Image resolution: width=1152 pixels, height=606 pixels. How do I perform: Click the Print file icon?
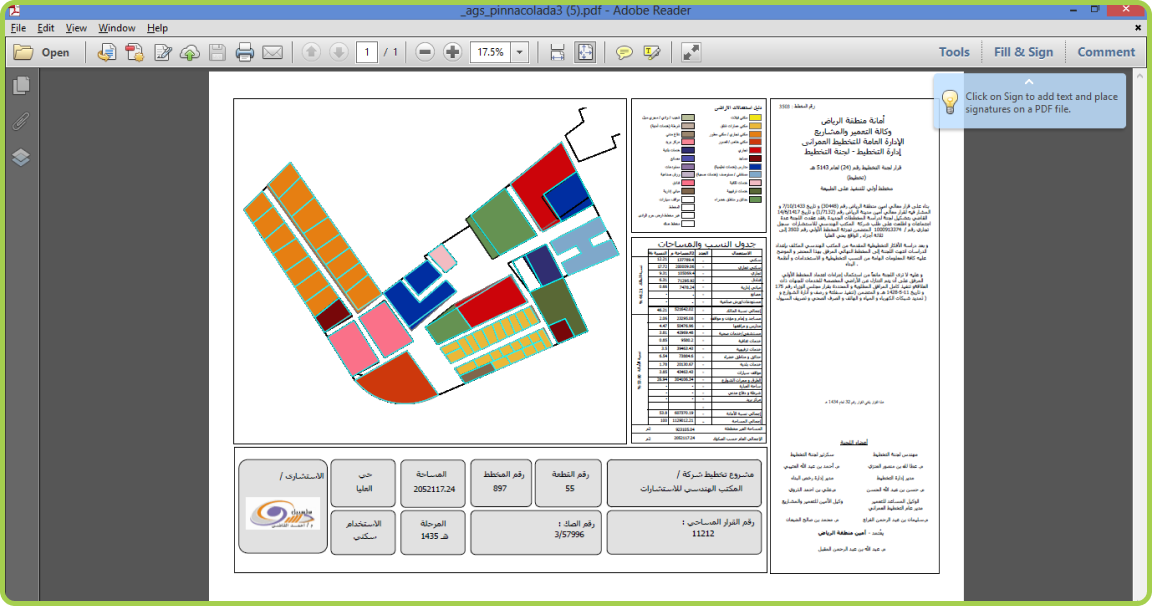pos(245,52)
